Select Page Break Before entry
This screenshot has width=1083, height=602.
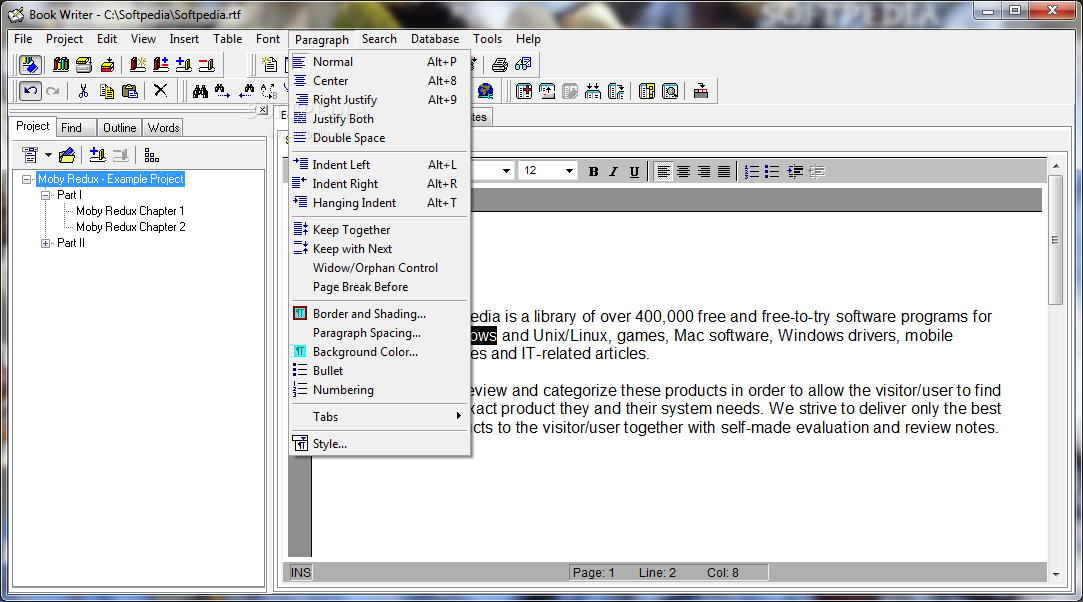click(378, 287)
